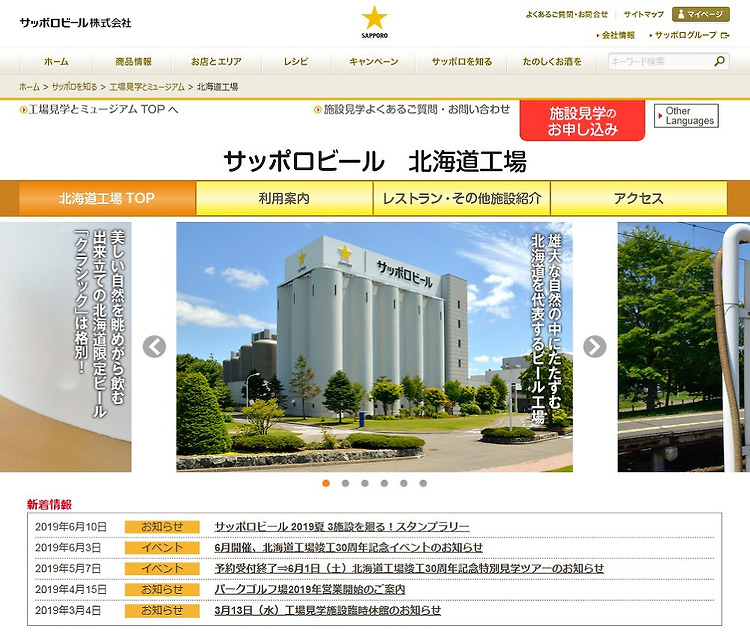Click お知らせ tag dated 2019年3月4日
750x632 pixels.
pyautogui.click(x=162, y=610)
